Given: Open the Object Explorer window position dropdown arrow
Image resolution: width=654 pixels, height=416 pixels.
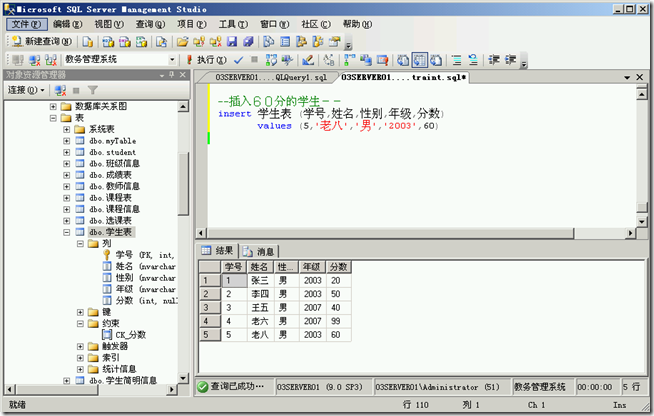Looking at the screenshot, I should (x=162, y=75).
